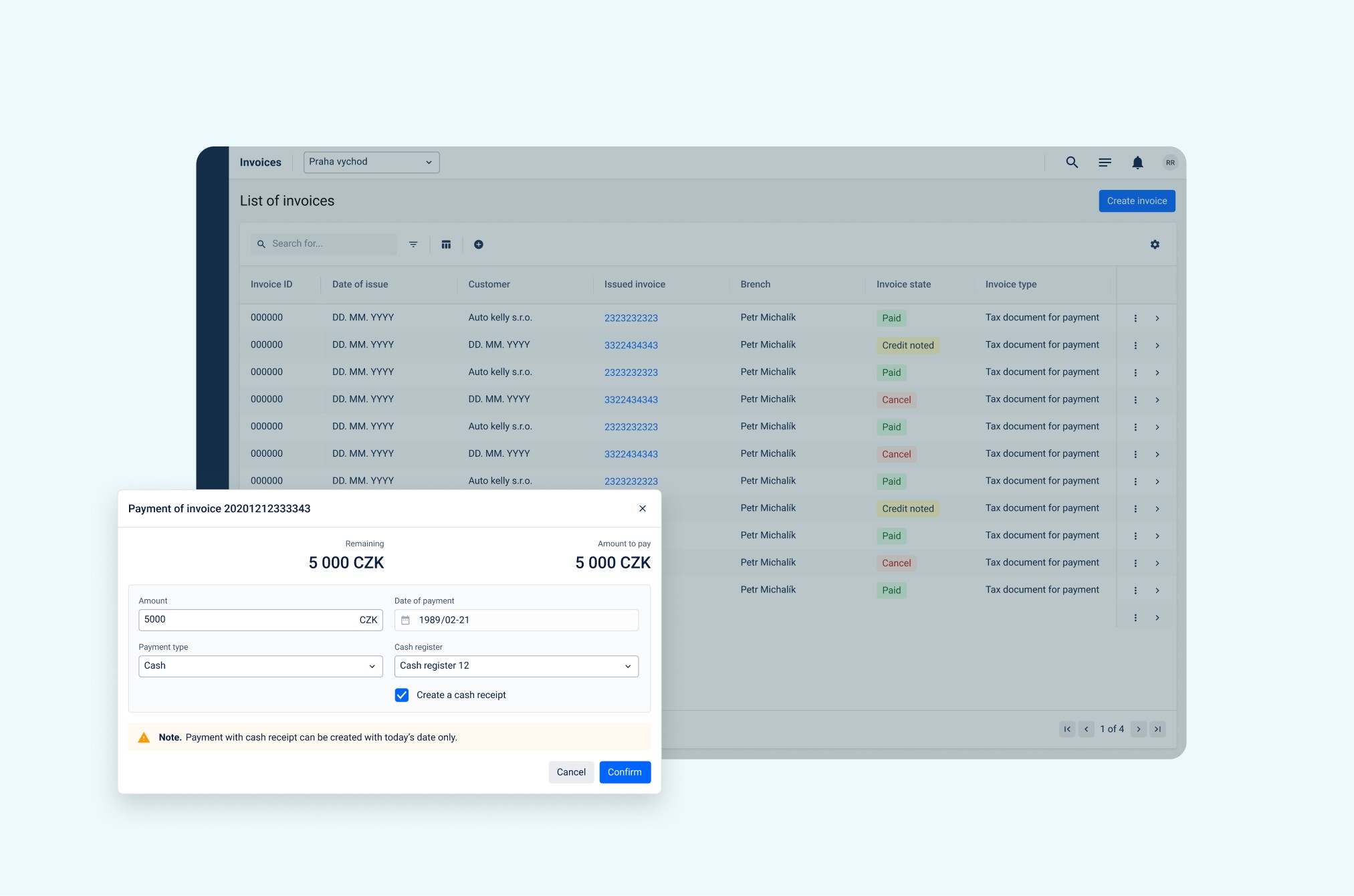
Task: Sort by Invoice state column header
Action: point(904,284)
